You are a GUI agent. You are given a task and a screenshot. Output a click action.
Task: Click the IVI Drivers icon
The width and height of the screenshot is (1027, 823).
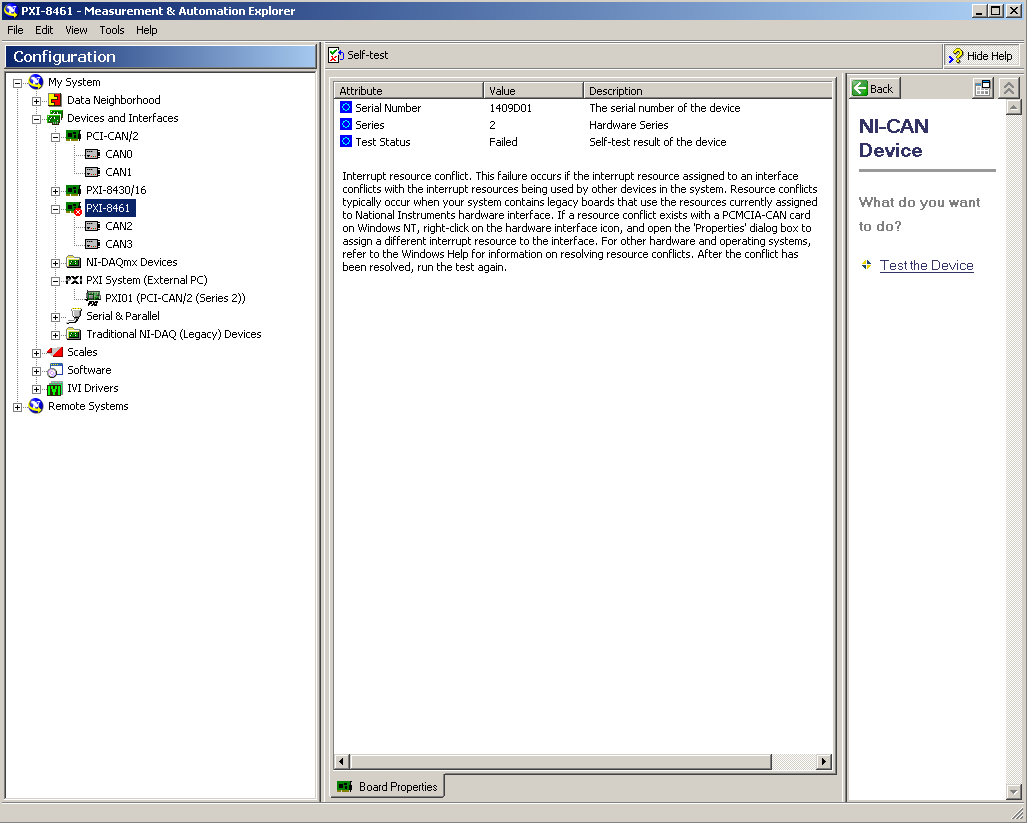tap(55, 388)
